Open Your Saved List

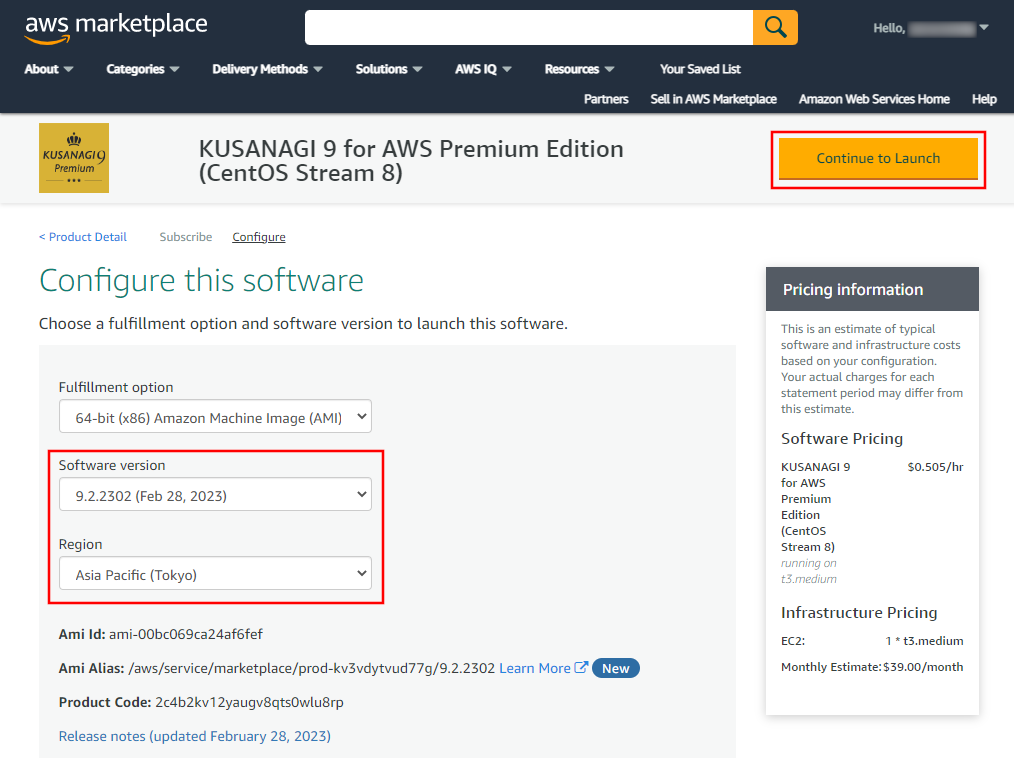click(700, 69)
